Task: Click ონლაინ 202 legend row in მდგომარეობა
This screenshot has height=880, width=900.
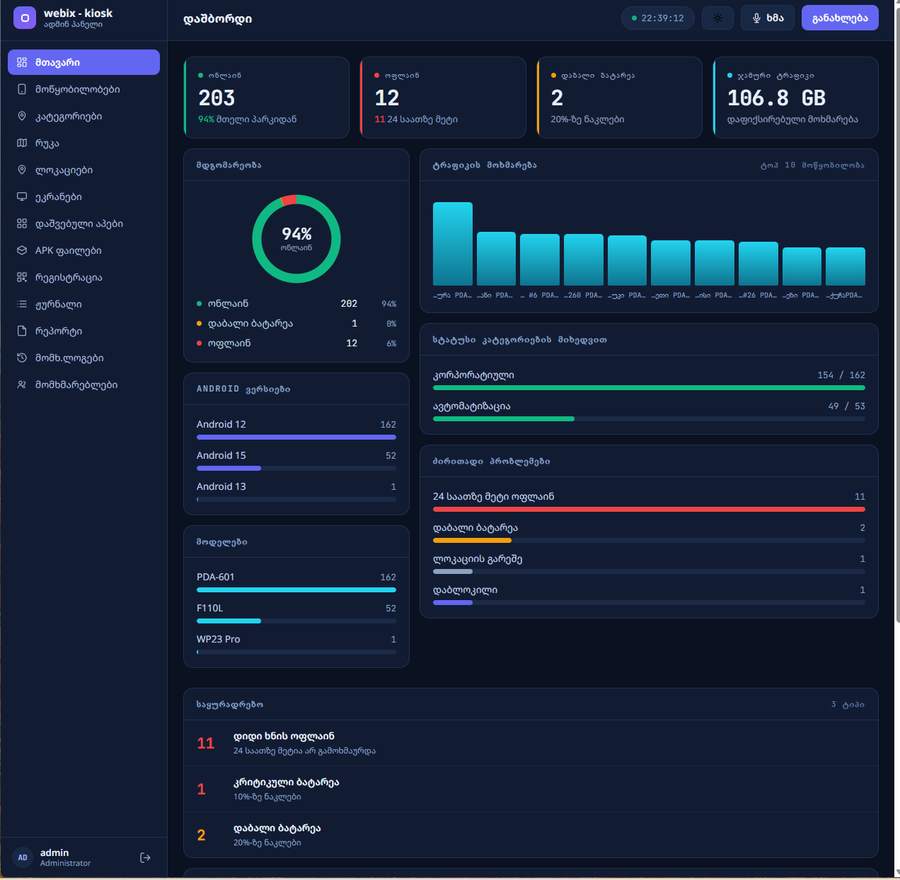Action: (296, 303)
